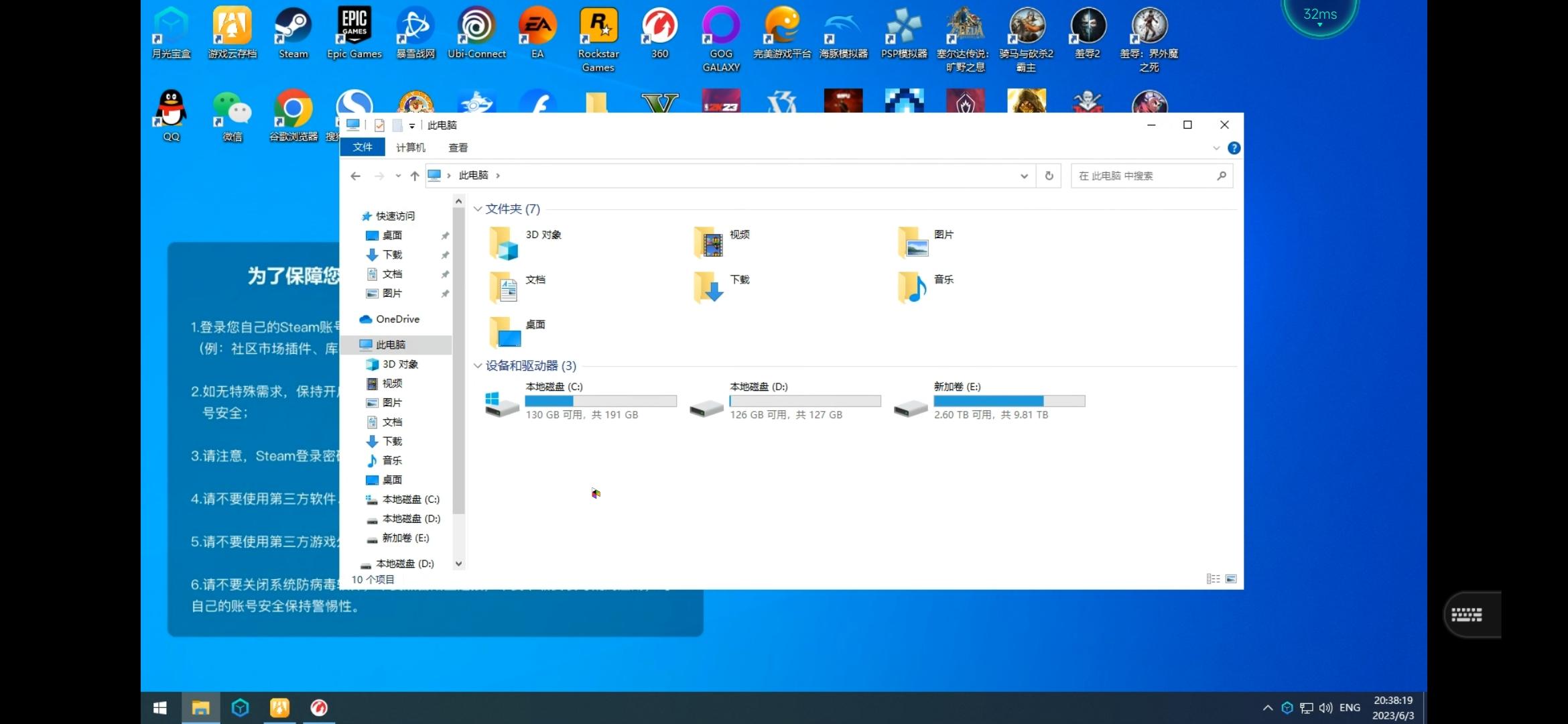Collapse the 设备和驱动器 (3) group
Viewport: 1568px width, 724px height.
478,366
